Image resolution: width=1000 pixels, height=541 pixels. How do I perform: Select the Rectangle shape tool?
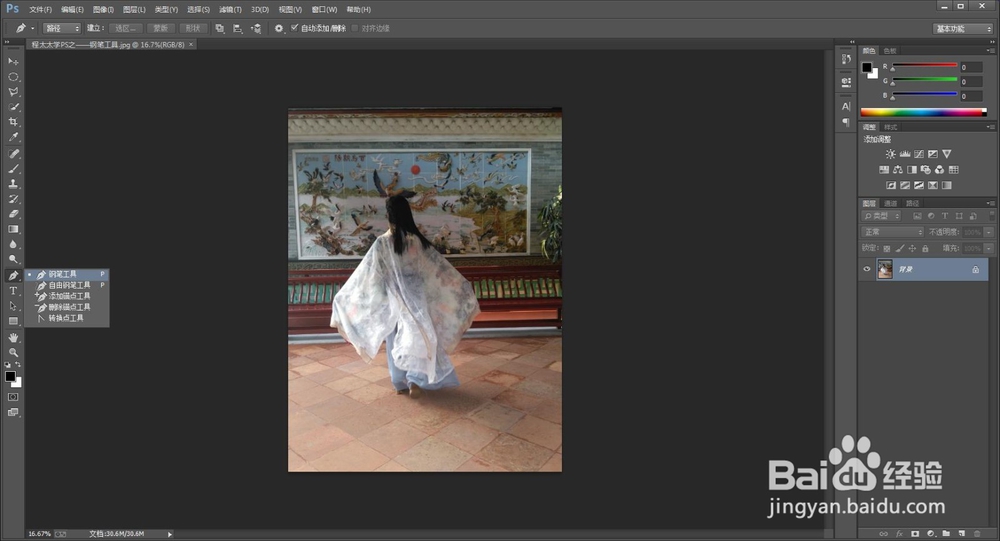pyautogui.click(x=13, y=321)
